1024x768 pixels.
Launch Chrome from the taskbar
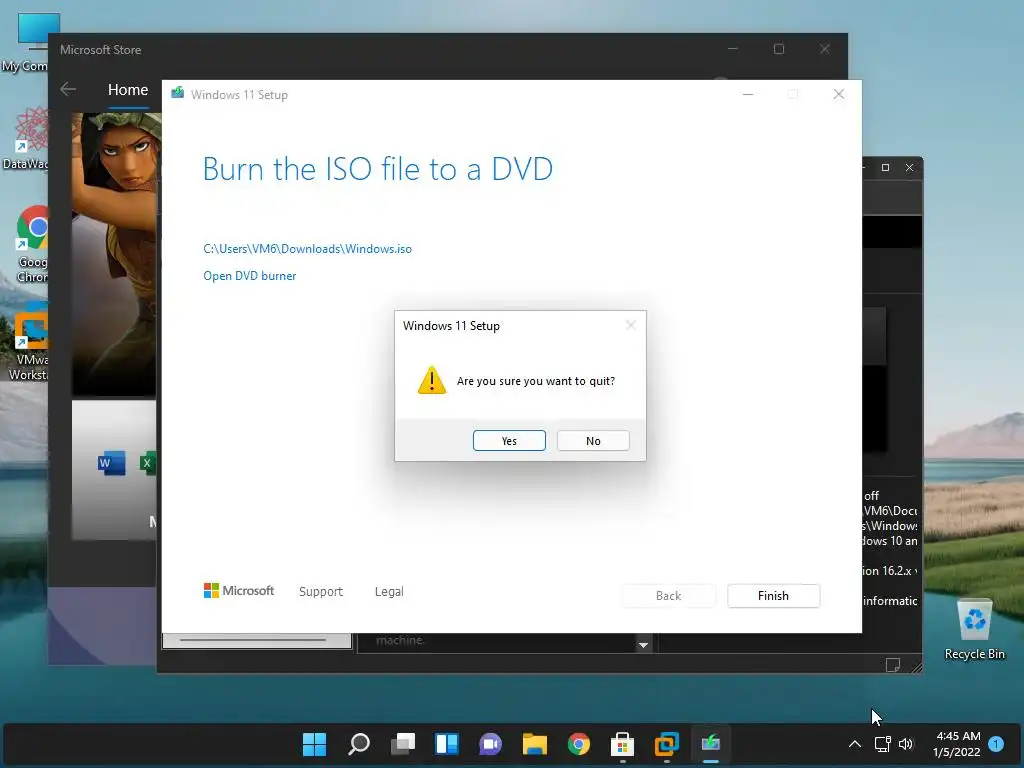579,744
